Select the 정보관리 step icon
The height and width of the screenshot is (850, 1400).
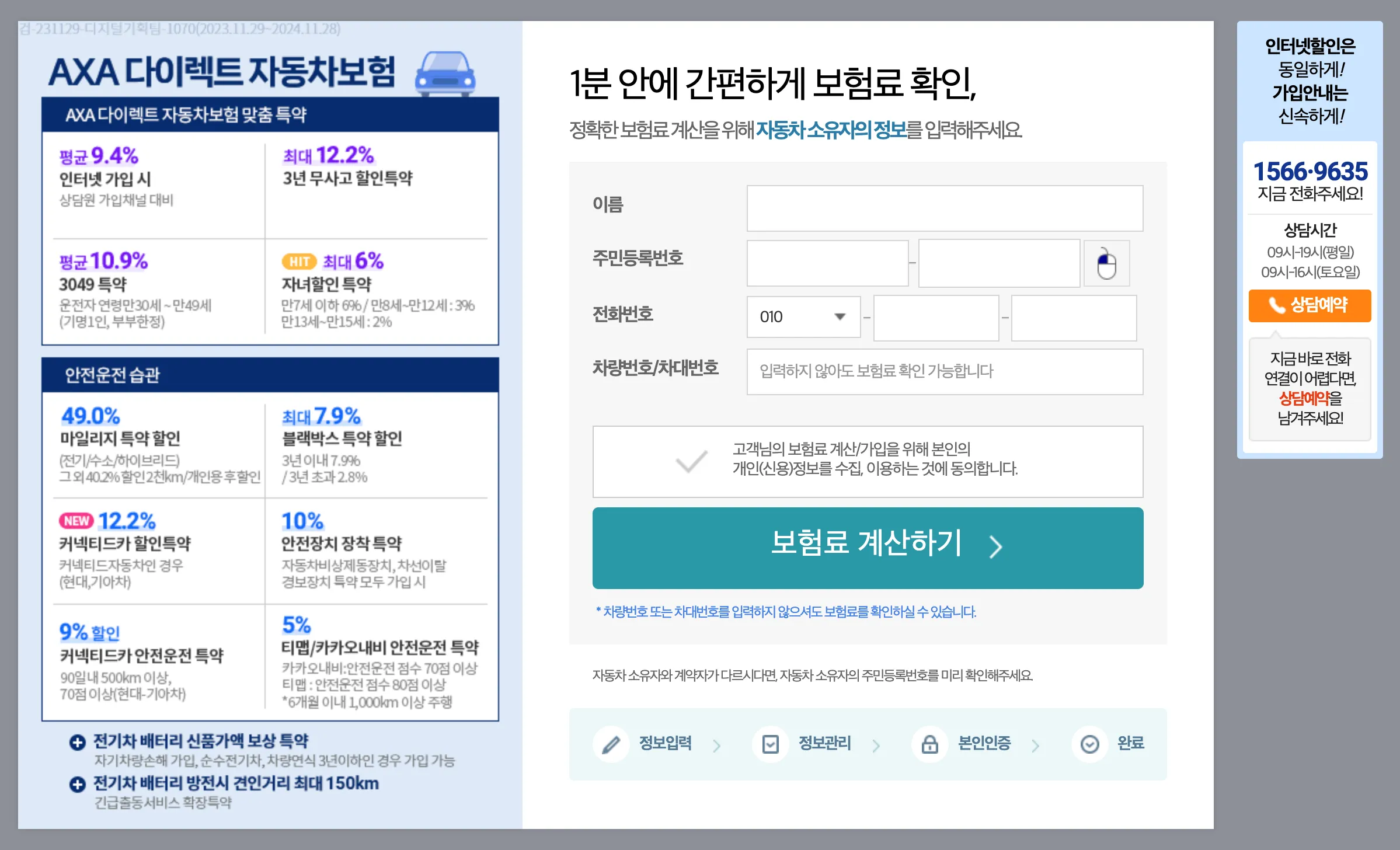click(771, 744)
